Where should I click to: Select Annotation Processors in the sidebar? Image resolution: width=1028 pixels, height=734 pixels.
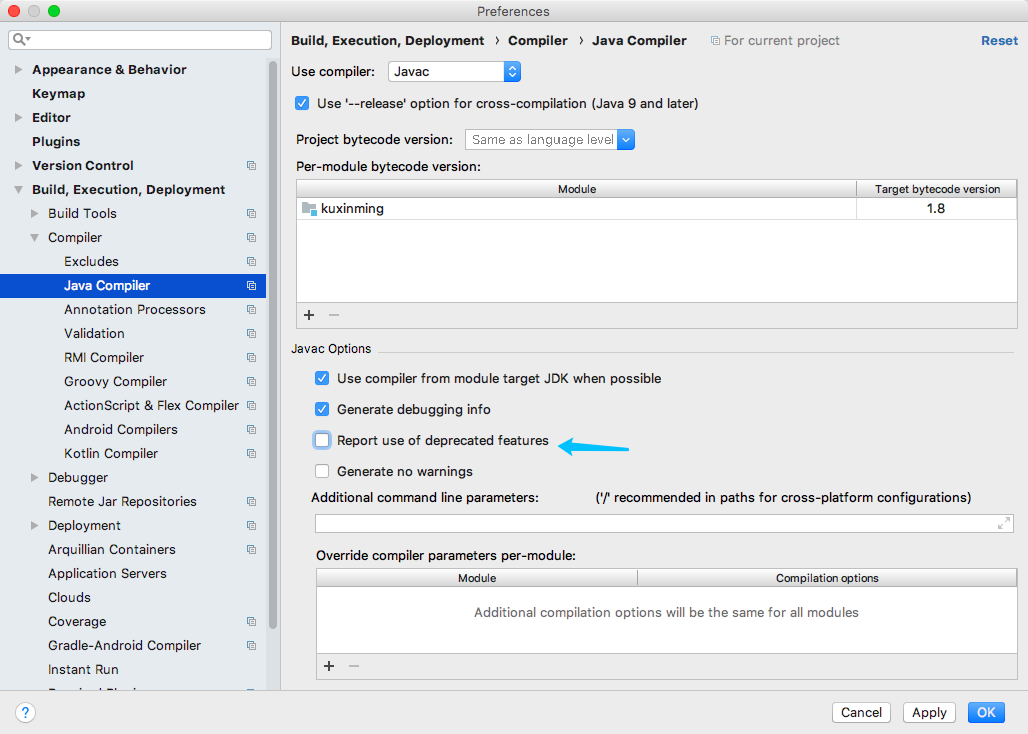point(135,310)
